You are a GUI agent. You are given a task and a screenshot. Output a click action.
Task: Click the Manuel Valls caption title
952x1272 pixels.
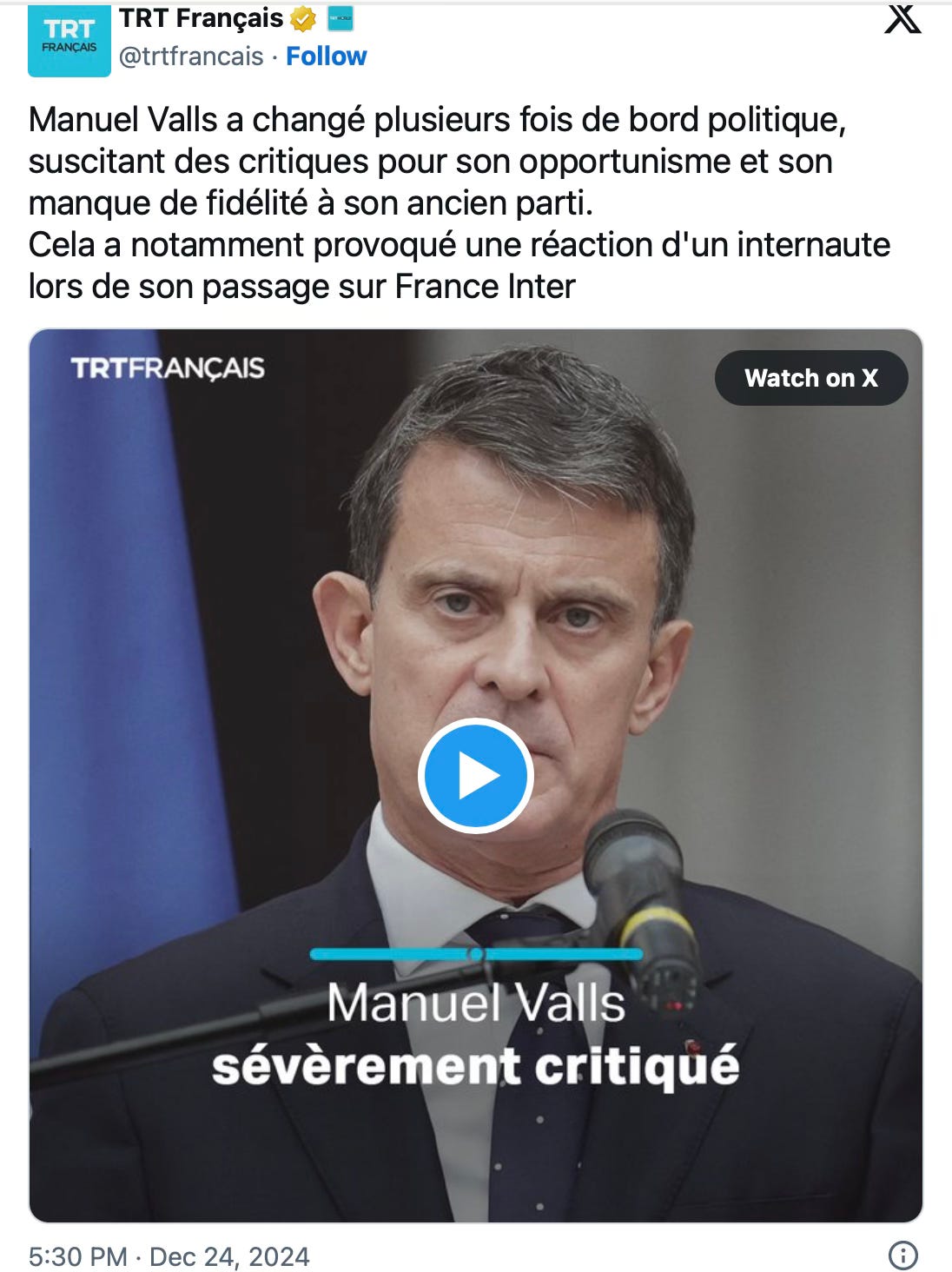point(476,1004)
